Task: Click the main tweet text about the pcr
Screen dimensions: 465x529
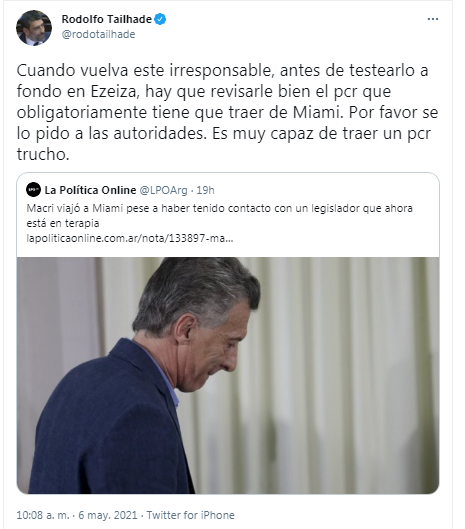Action: tap(227, 112)
